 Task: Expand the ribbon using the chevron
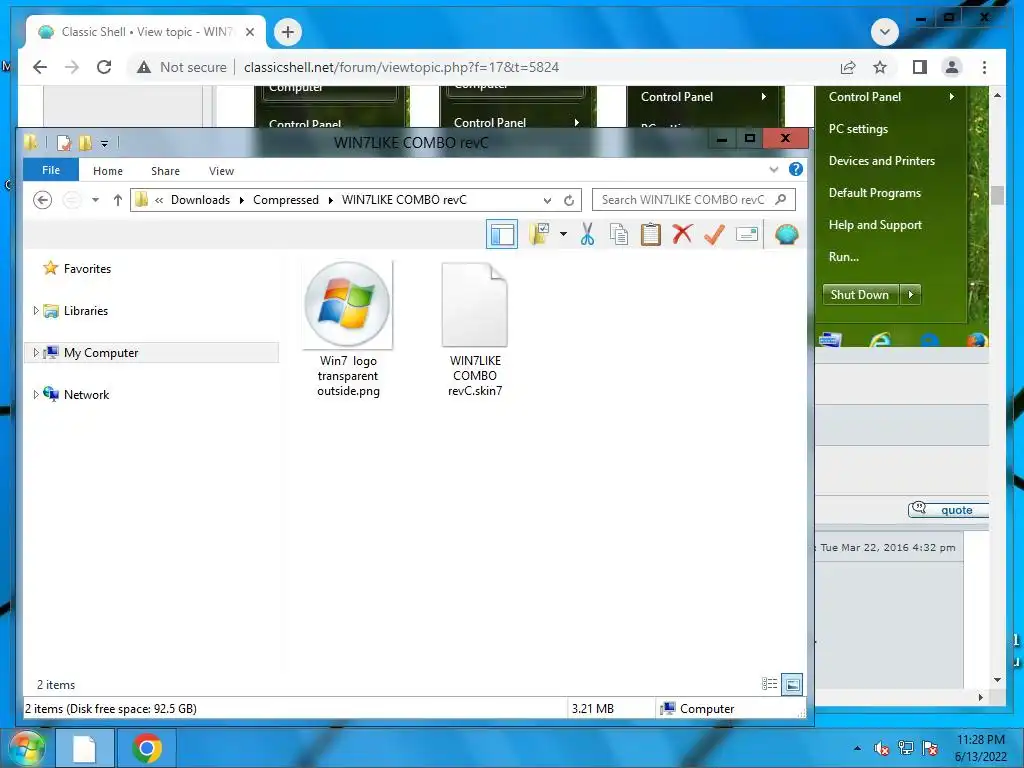pyautogui.click(x=774, y=170)
